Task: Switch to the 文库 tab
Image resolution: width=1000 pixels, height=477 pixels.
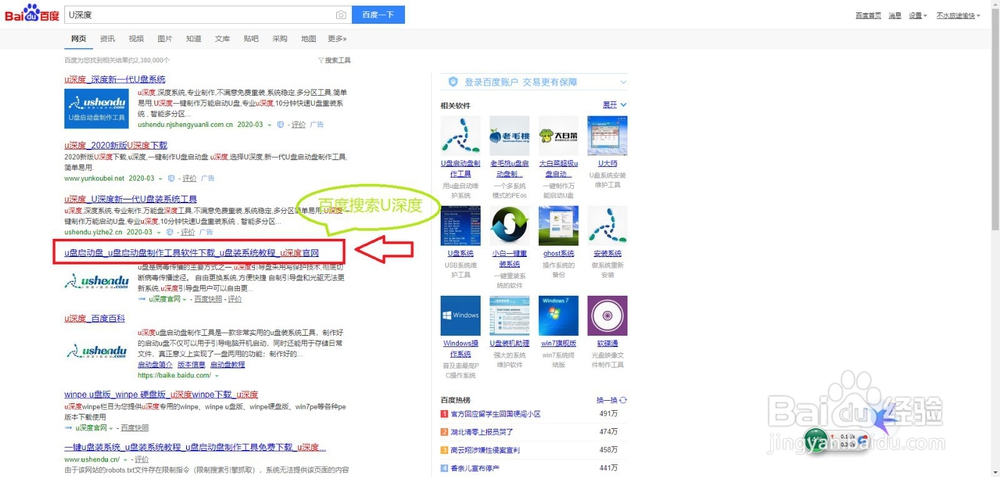Action: (223, 39)
